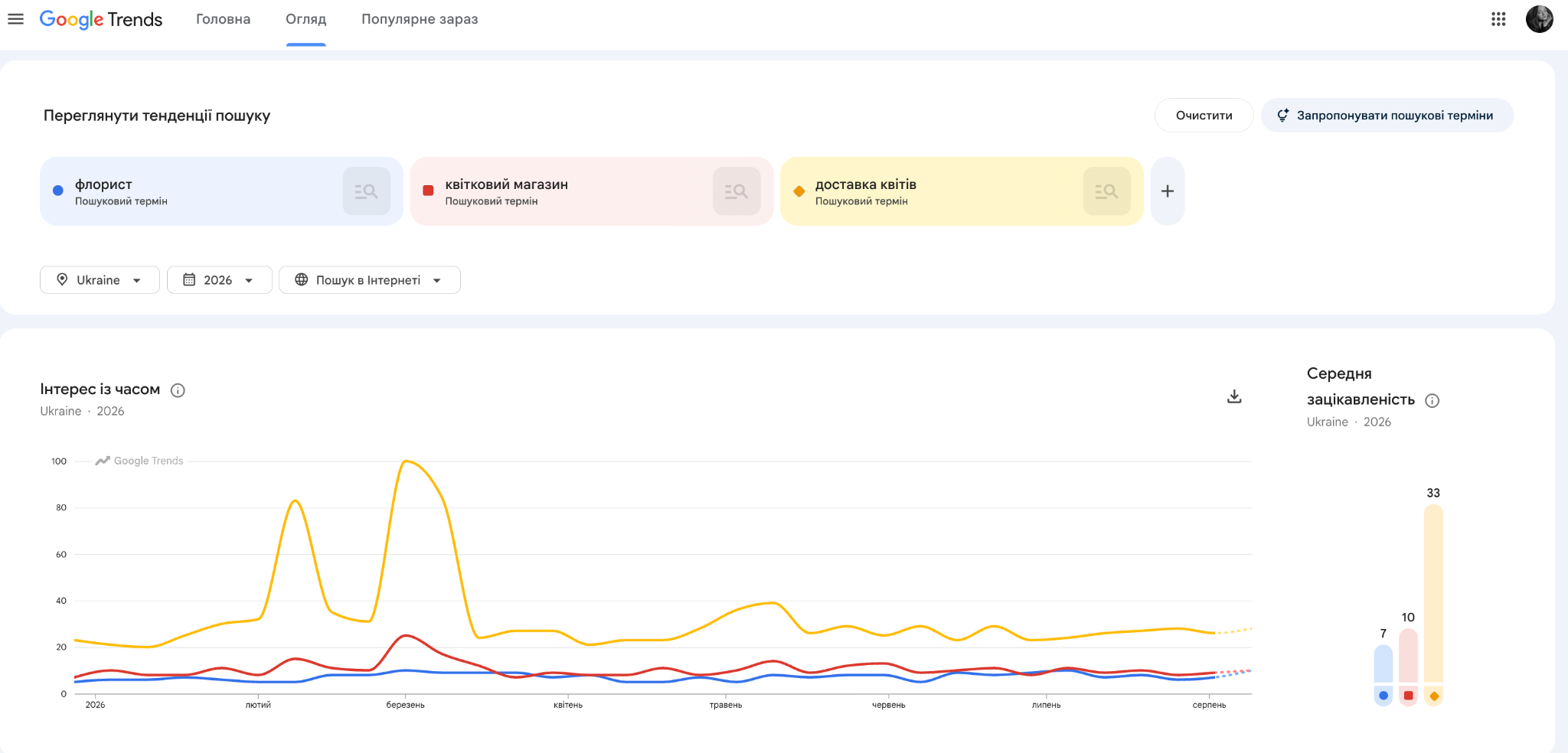
Task: Open the 2026 date range dropdown
Action: click(x=219, y=280)
